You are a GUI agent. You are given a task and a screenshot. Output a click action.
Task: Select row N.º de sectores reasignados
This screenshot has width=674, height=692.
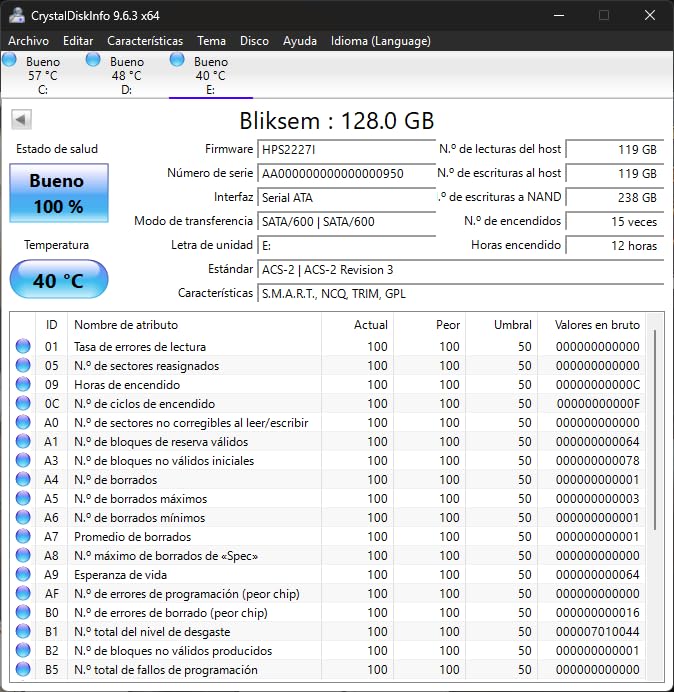click(328, 365)
